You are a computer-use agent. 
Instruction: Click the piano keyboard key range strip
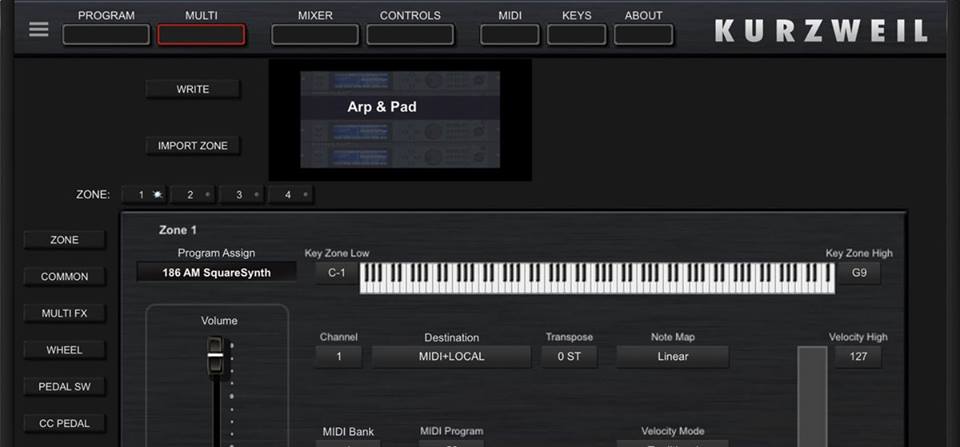597,279
